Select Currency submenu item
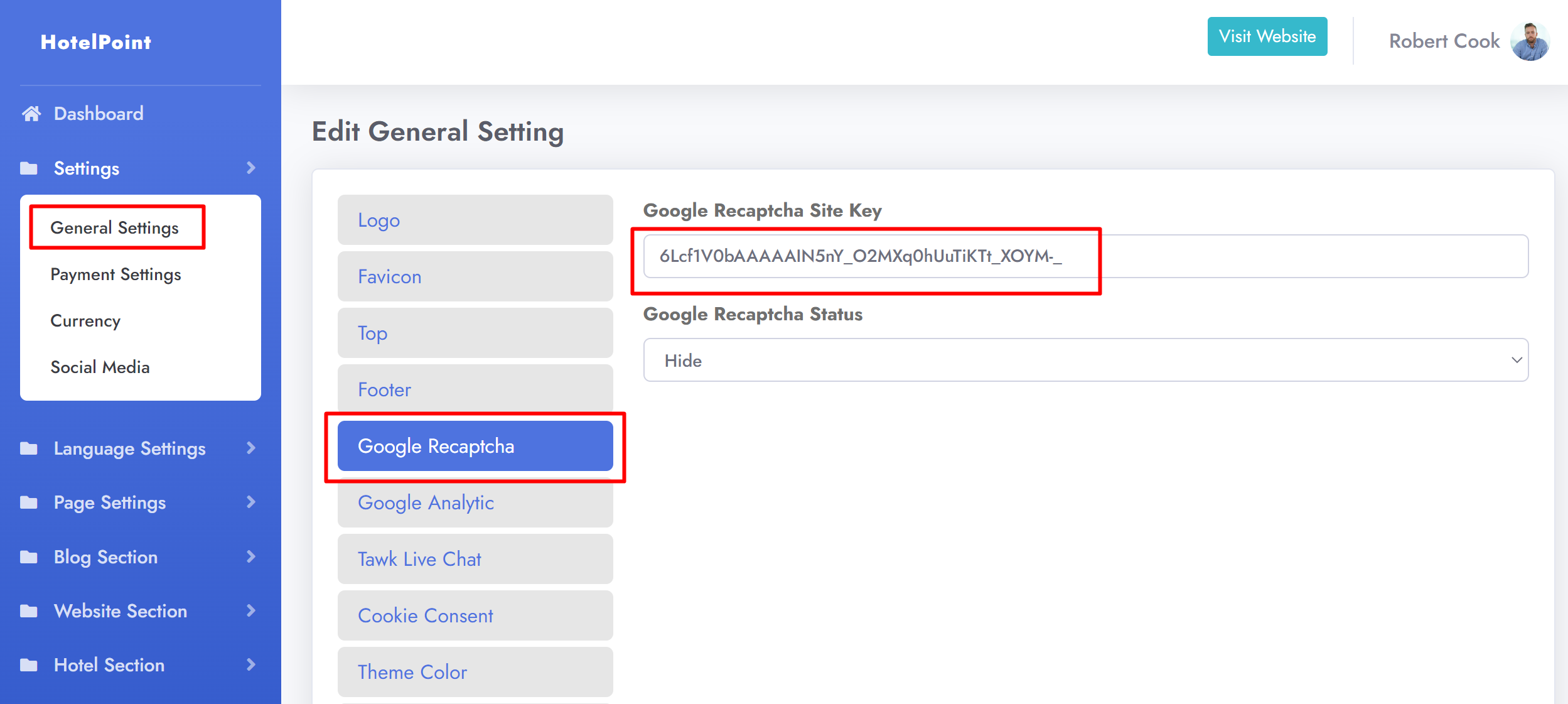Screen dimensions: 1568x704 click(85, 321)
